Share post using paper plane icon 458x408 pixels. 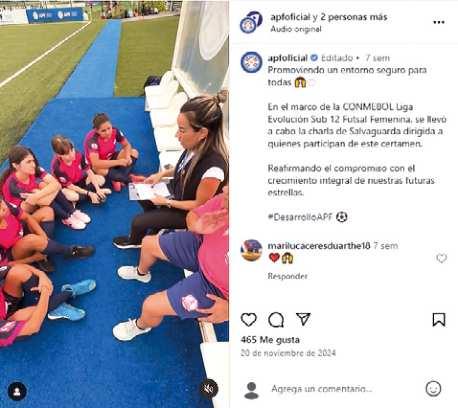pyautogui.click(x=303, y=319)
